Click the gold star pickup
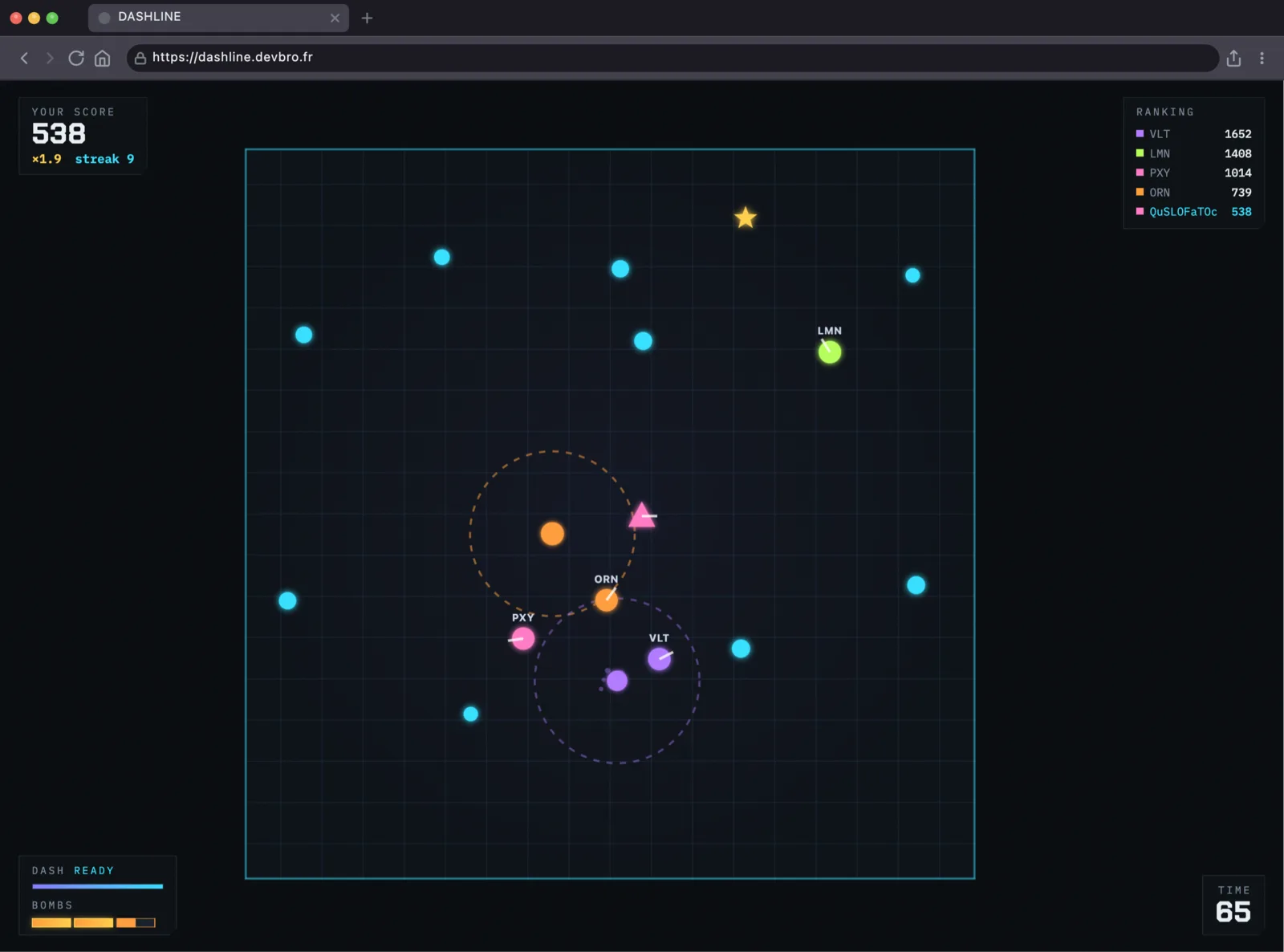The image size is (1284, 952). coord(746,218)
